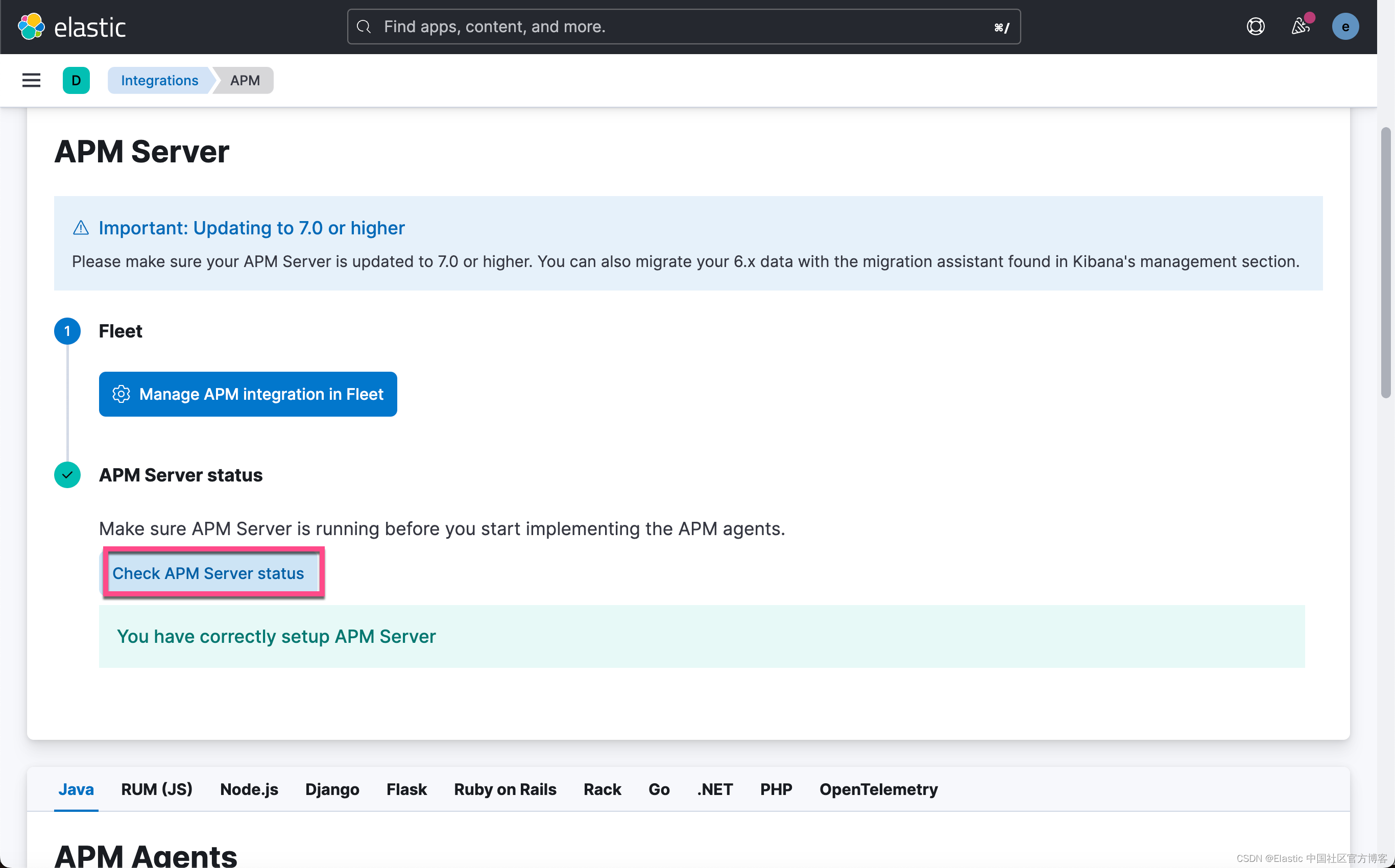Open the hamburger navigation menu

point(31,80)
